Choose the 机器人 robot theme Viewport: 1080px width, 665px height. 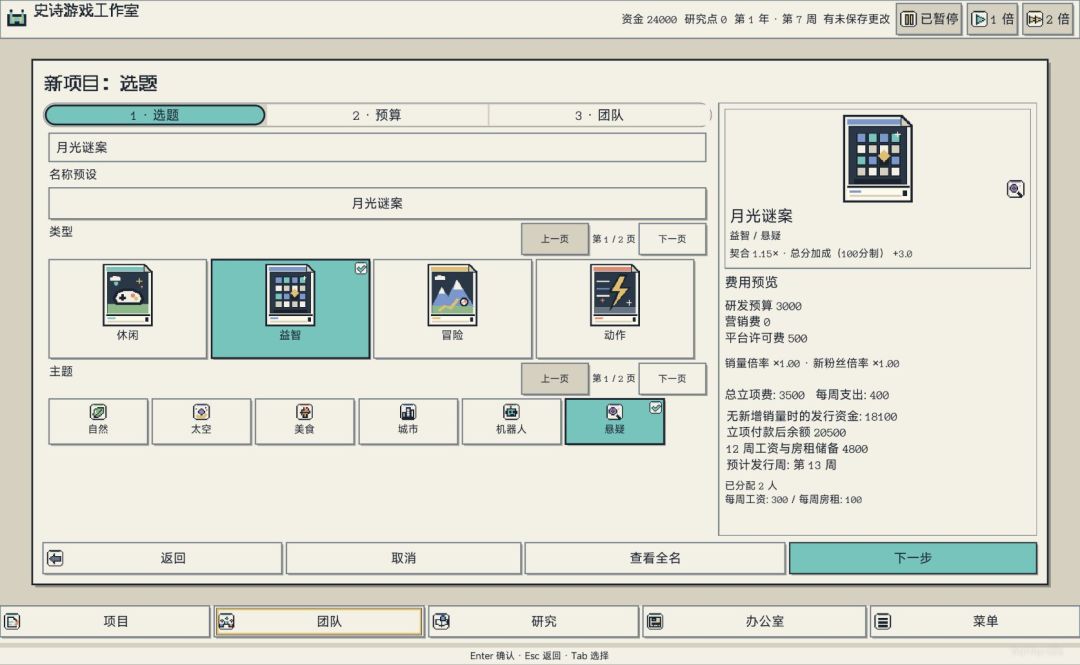511,421
